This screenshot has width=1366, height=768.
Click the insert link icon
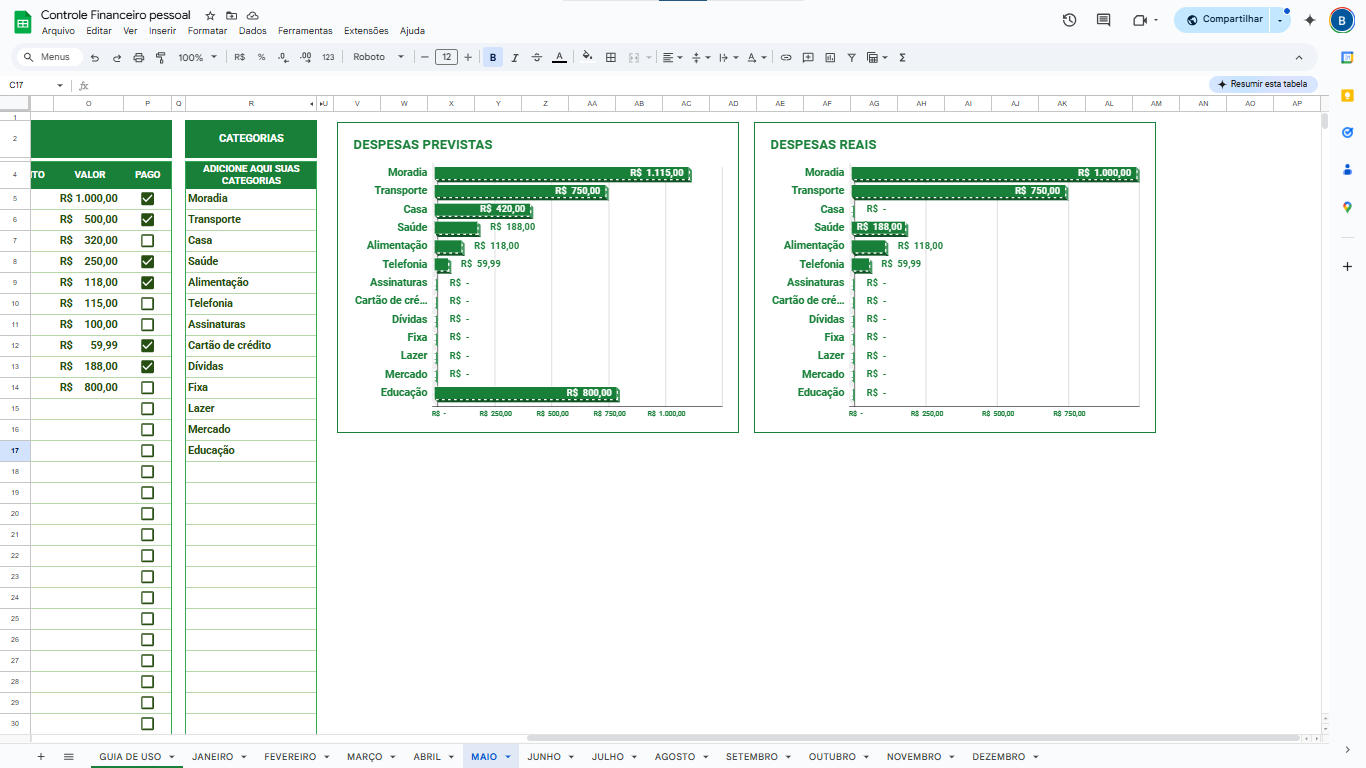[x=786, y=58]
